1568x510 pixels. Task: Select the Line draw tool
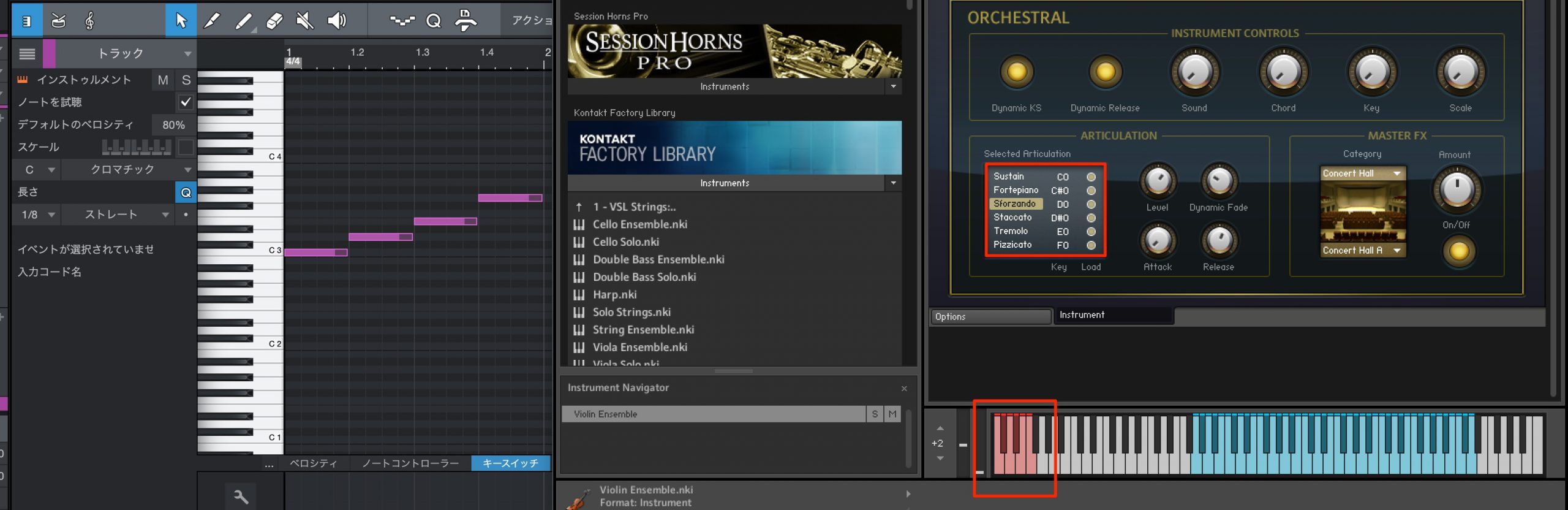pyautogui.click(x=244, y=21)
